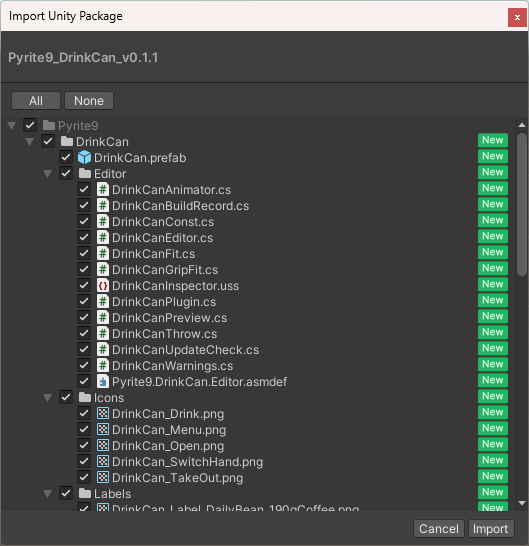This screenshot has width=529, height=546.
Task: Toggle the Labels folder checkbox
Action: tap(66, 493)
